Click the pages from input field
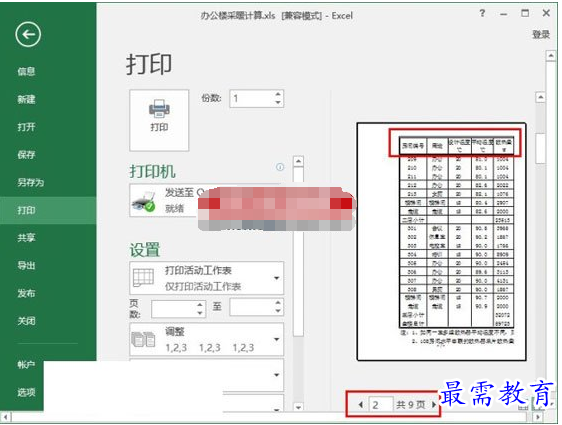 (x=174, y=309)
